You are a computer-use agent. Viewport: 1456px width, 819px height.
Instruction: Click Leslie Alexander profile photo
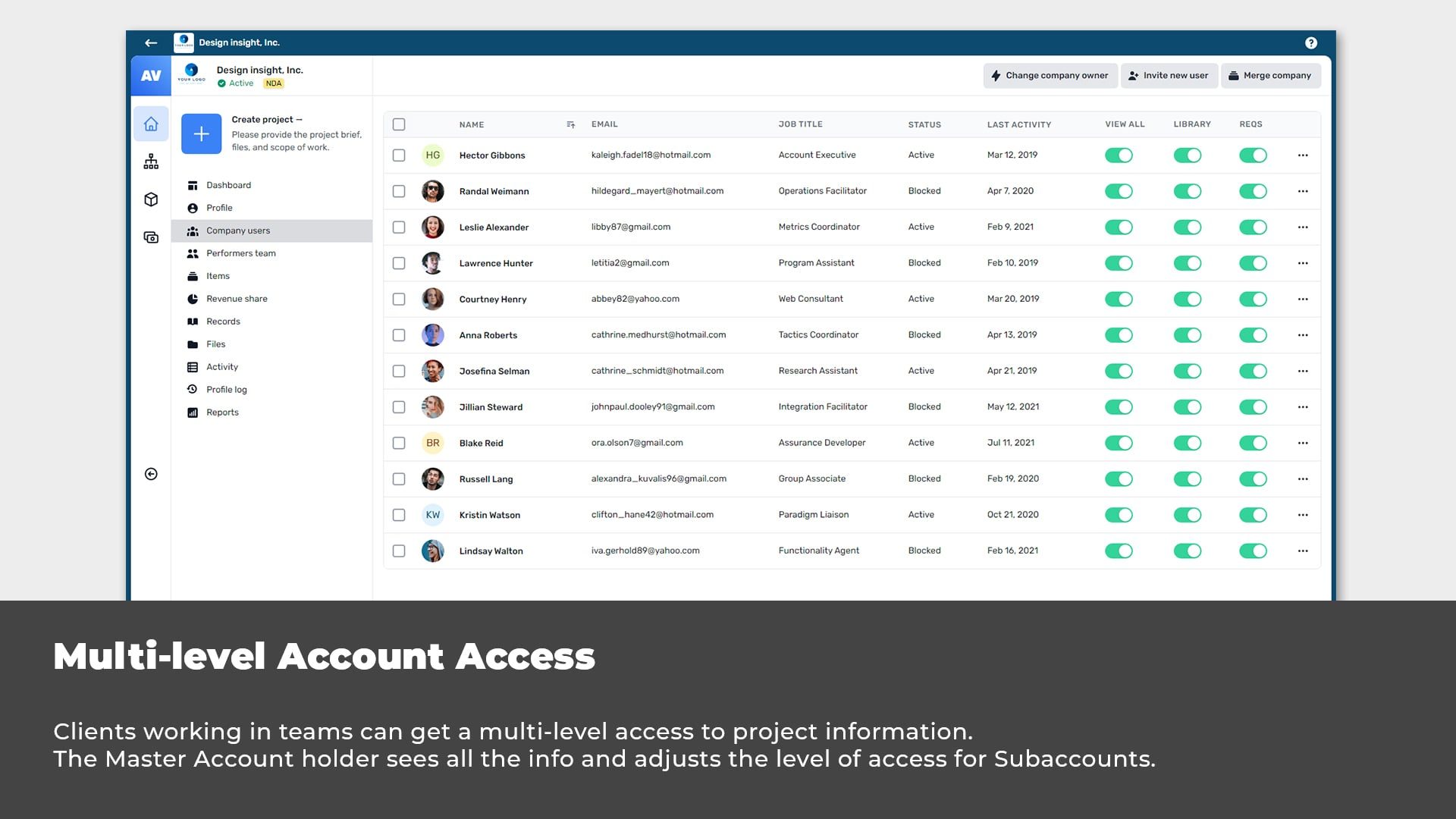pos(433,227)
